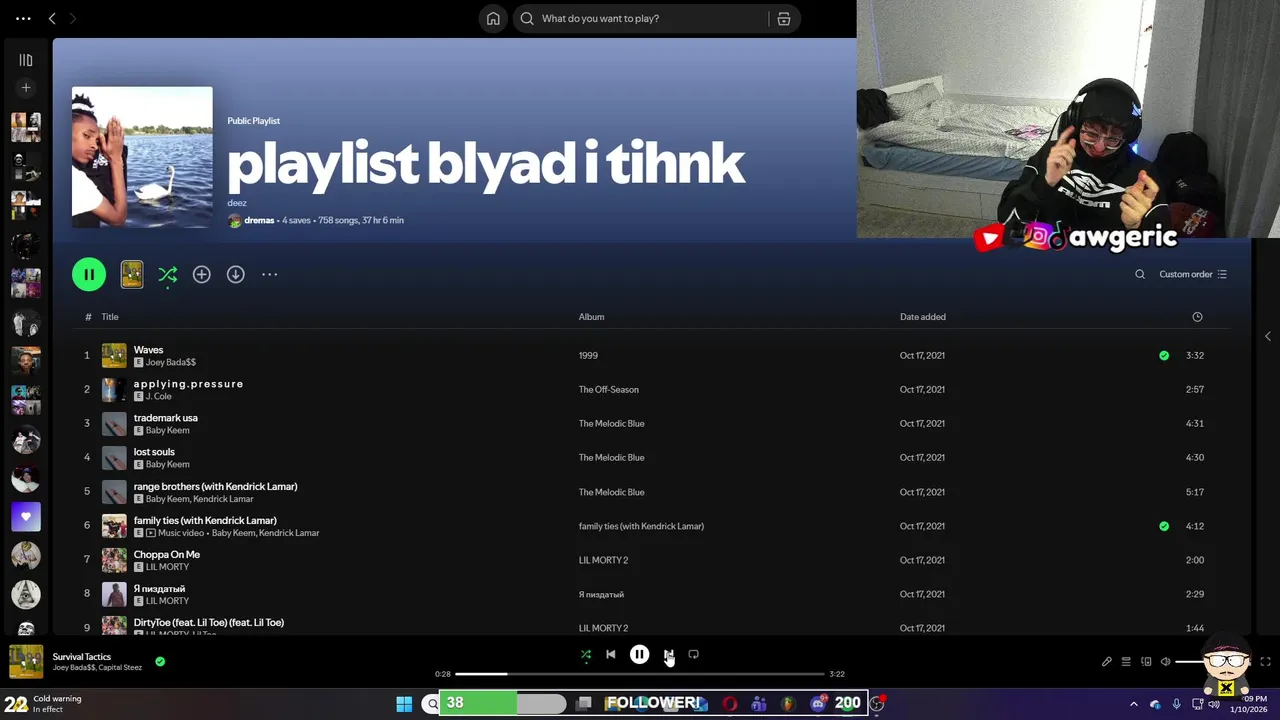Viewport: 1280px width, 720px height.
Task: Open the lyrics microphone icon
Action: pyautogui.click(x=1107, y=662)
